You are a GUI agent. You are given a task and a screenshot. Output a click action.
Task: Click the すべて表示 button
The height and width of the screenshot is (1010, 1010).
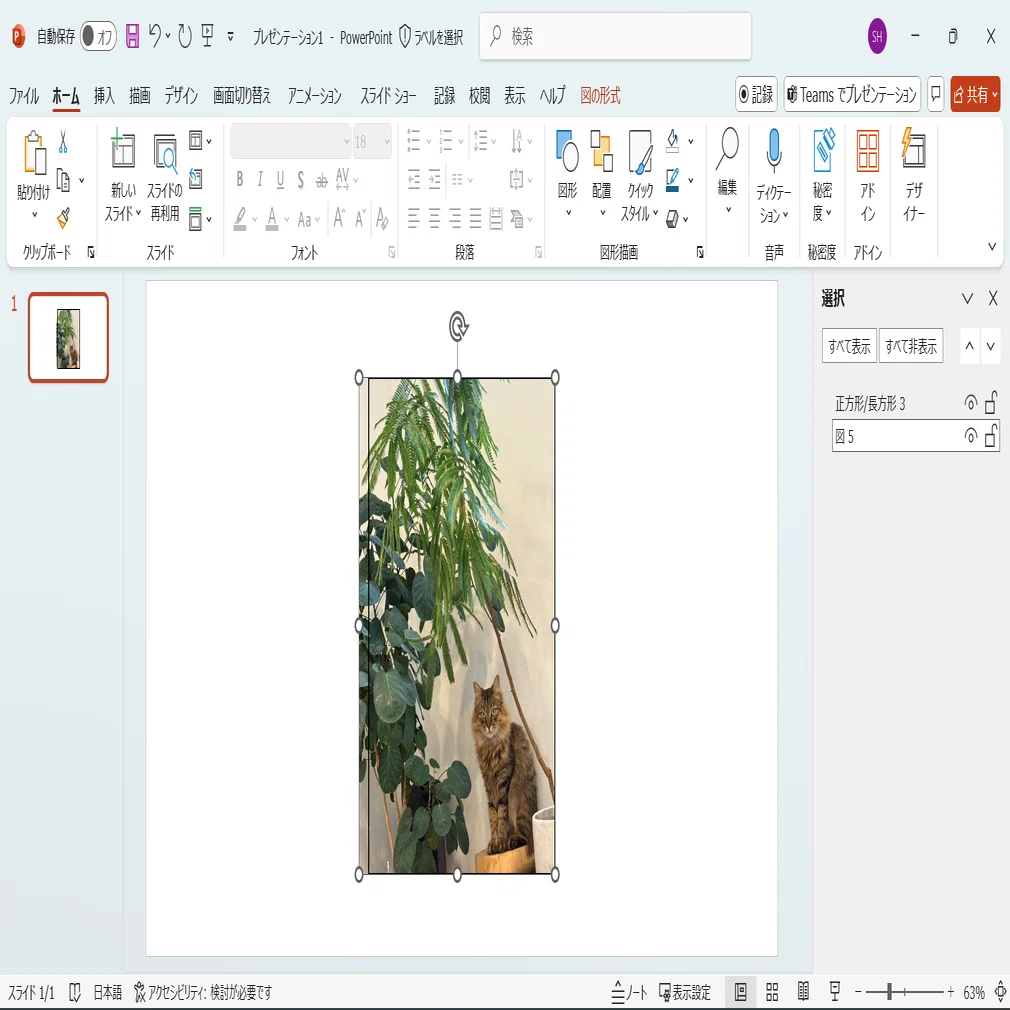point(849,347)
